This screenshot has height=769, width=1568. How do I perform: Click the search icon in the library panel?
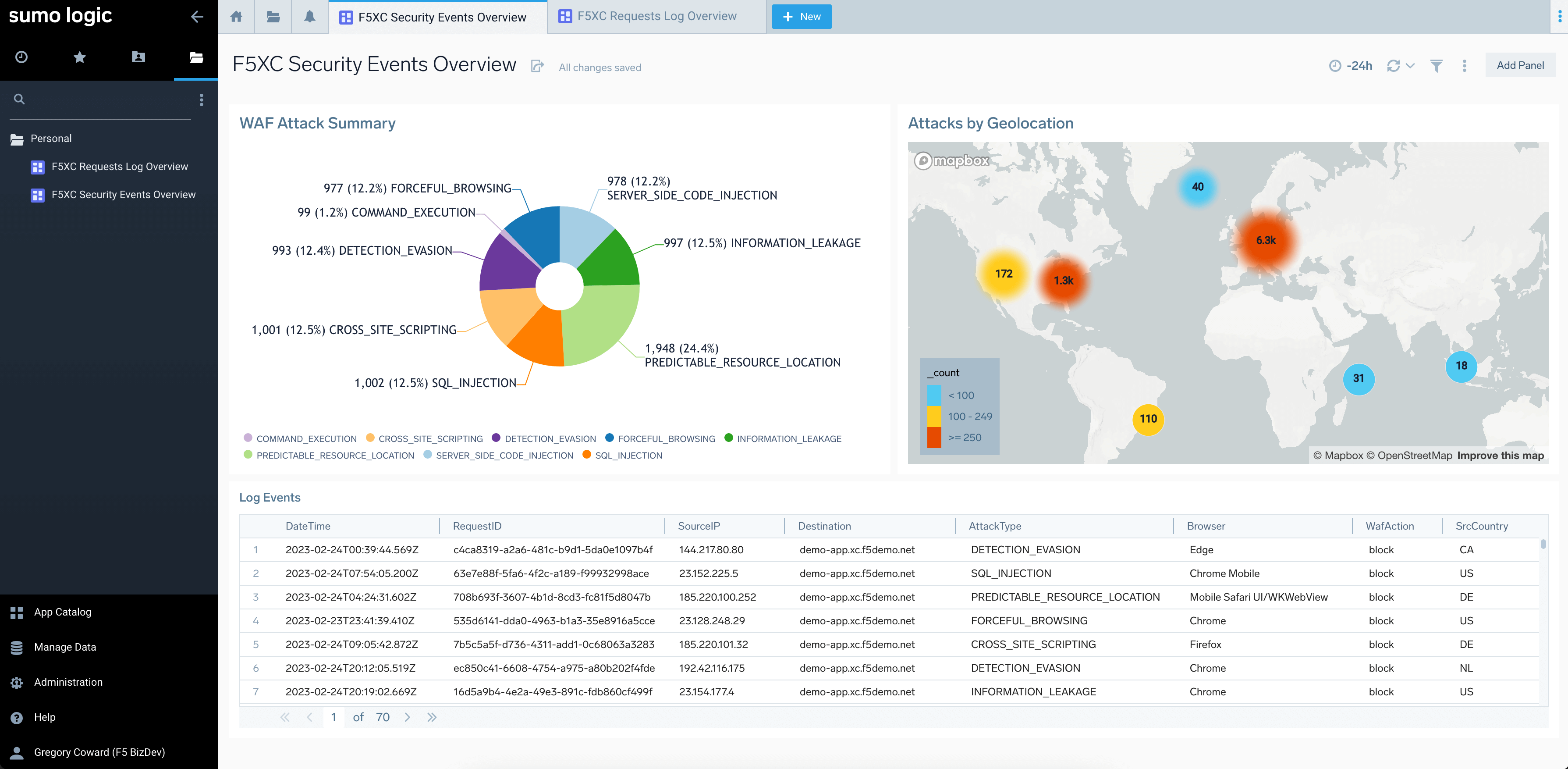[x=19, y=99]
